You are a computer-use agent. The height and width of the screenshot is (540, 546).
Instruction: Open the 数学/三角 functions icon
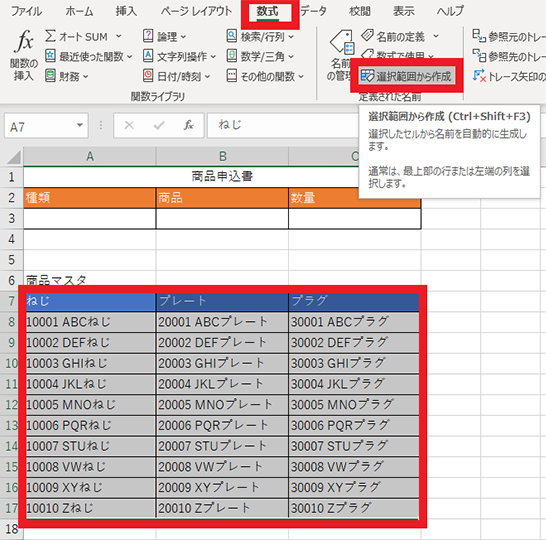pos(232,56)
